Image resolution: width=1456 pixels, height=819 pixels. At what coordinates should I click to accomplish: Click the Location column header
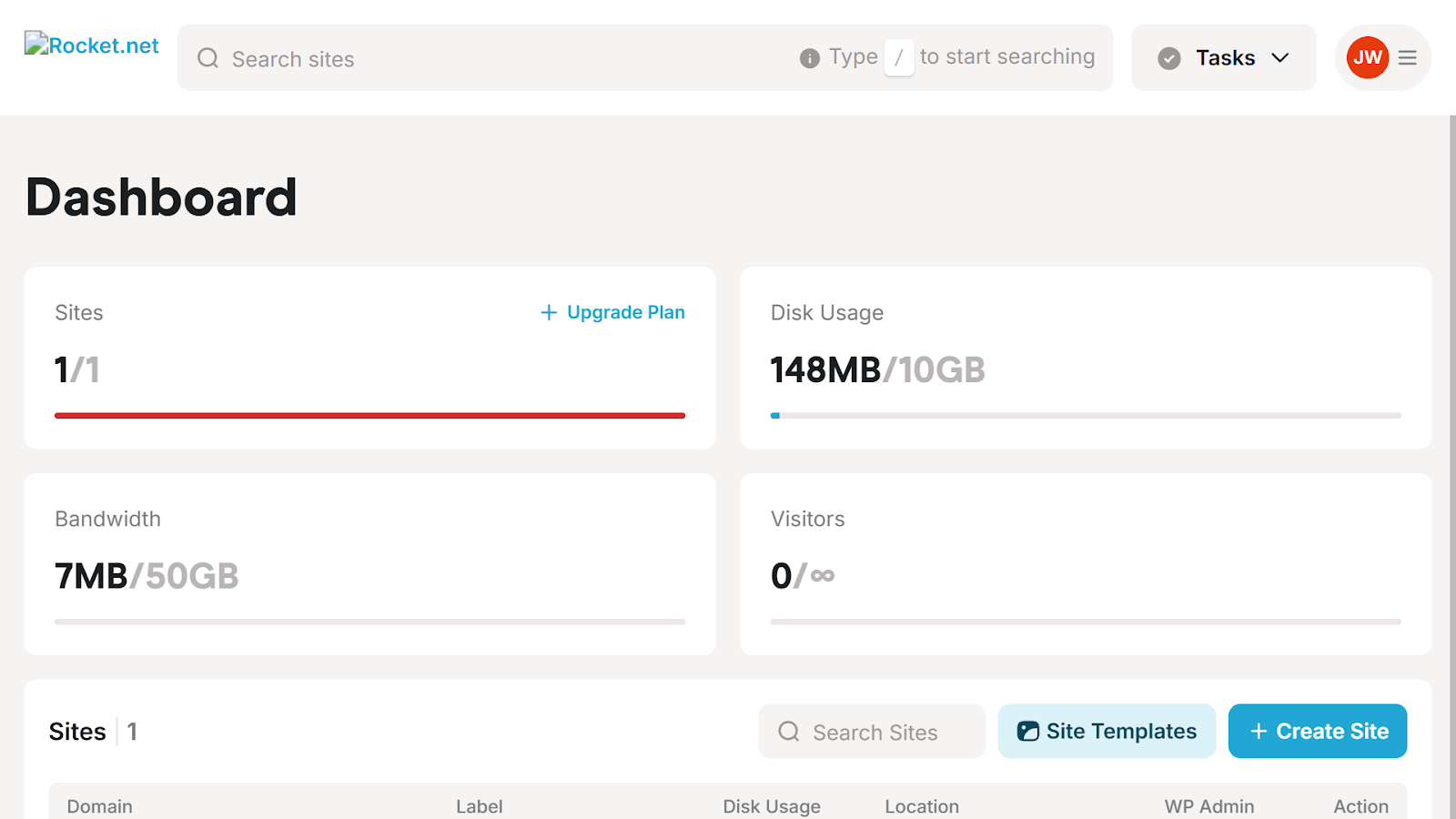click(x=922, y=806)
